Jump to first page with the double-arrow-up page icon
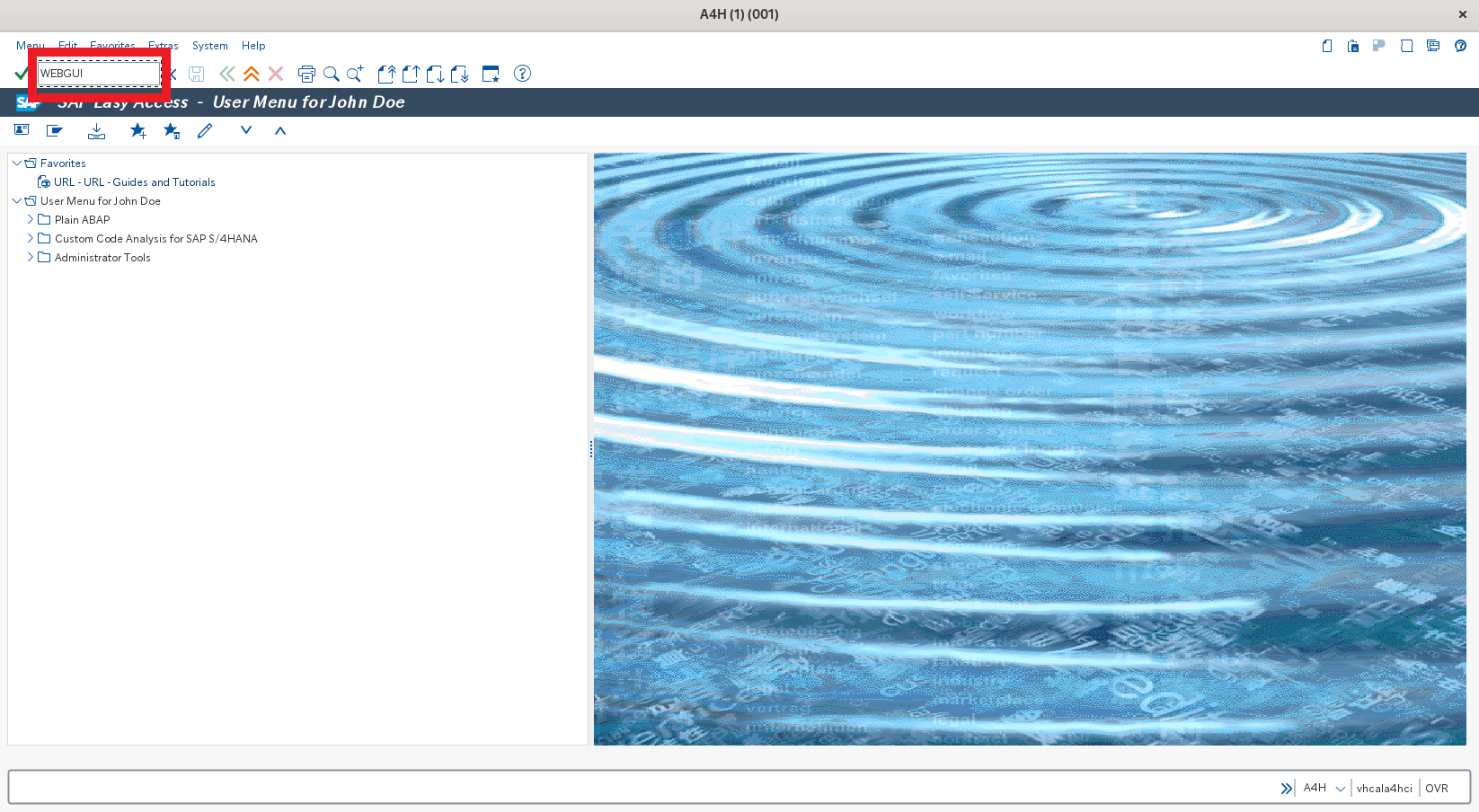The width and height of the screenshot is (1479, 812). point(386,74)
